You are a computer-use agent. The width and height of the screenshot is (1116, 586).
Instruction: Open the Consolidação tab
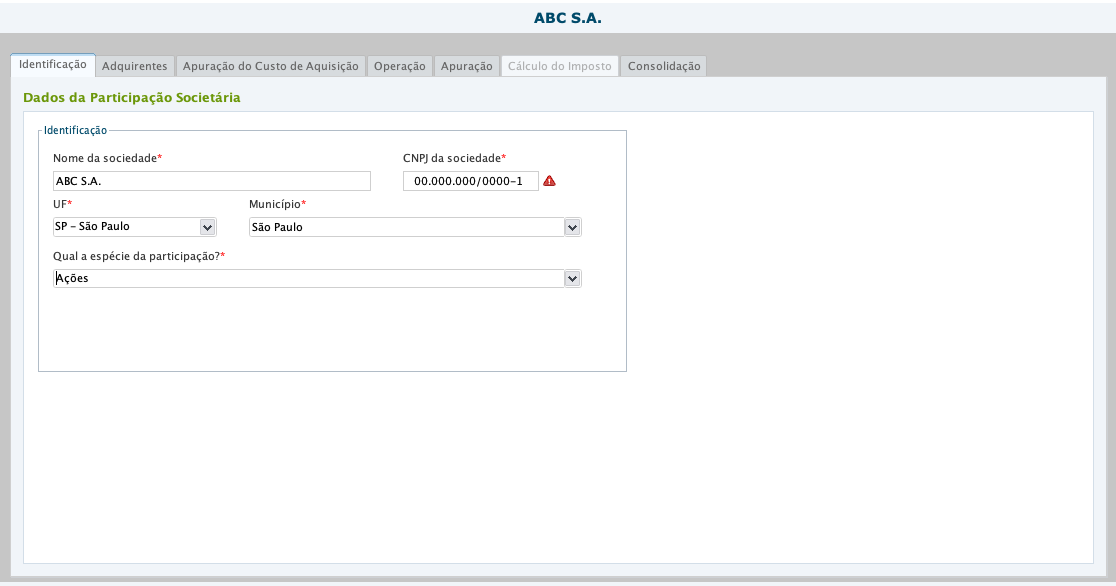pos(664,66)
